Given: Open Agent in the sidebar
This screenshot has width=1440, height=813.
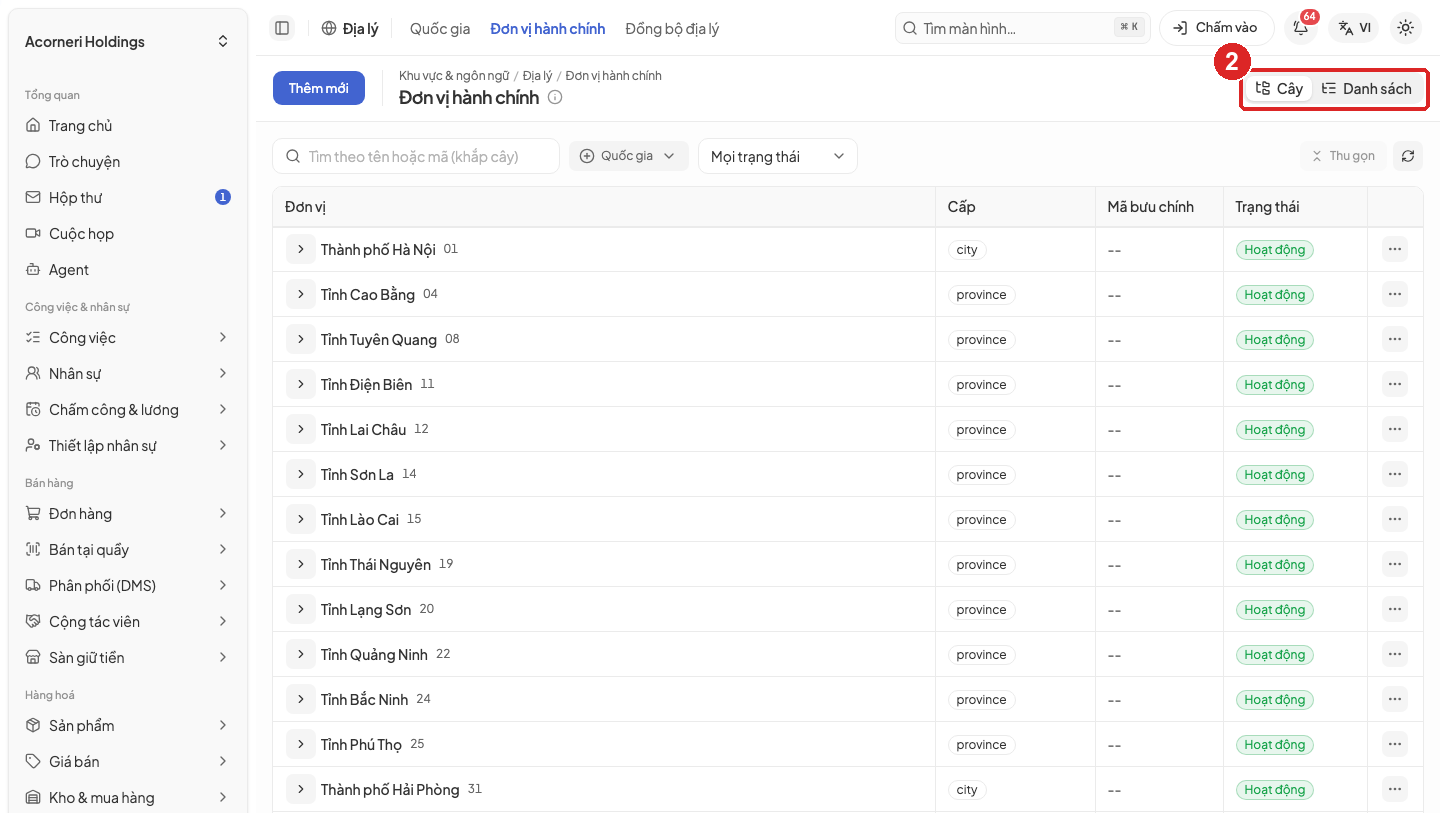Looking at the screenshot, I should pyautogui.click(x=128, y=270).
